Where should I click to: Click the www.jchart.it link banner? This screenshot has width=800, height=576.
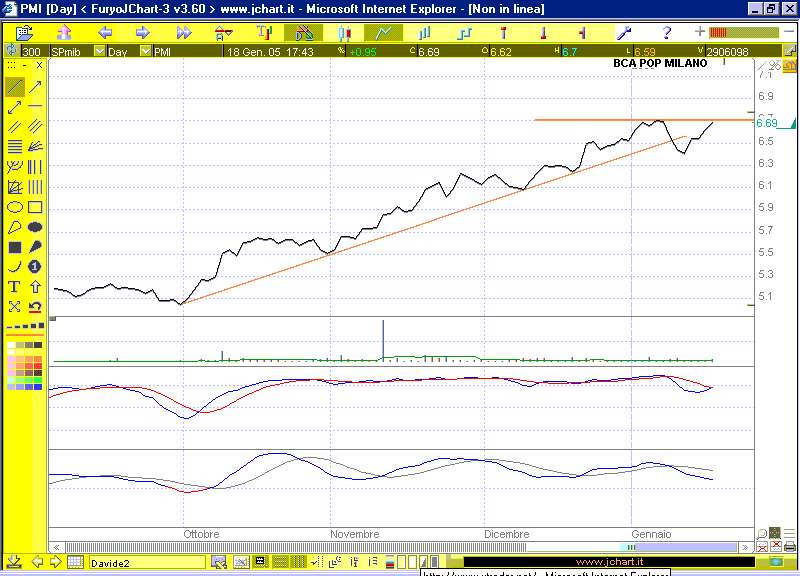tap(610, 562)
